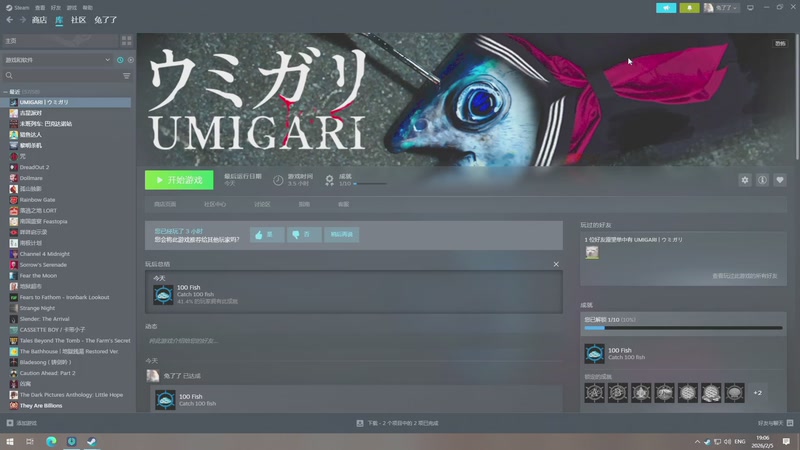This screenshot has width=800, height=450.
Task: Click the small achievements progress bar under 成就
Action: point(370,184)
